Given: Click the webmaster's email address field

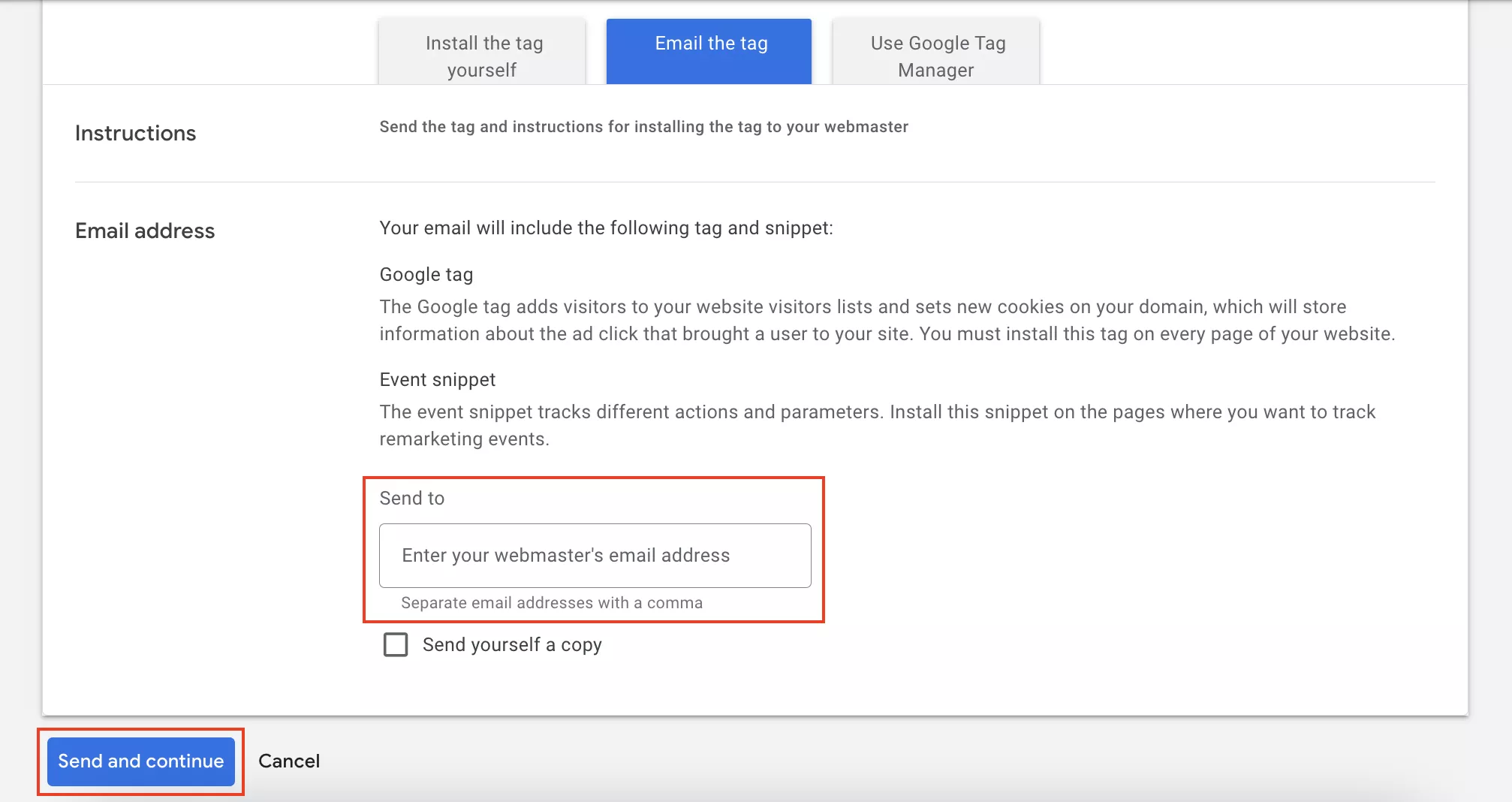Looking at the screenshot, I should 595,556.
